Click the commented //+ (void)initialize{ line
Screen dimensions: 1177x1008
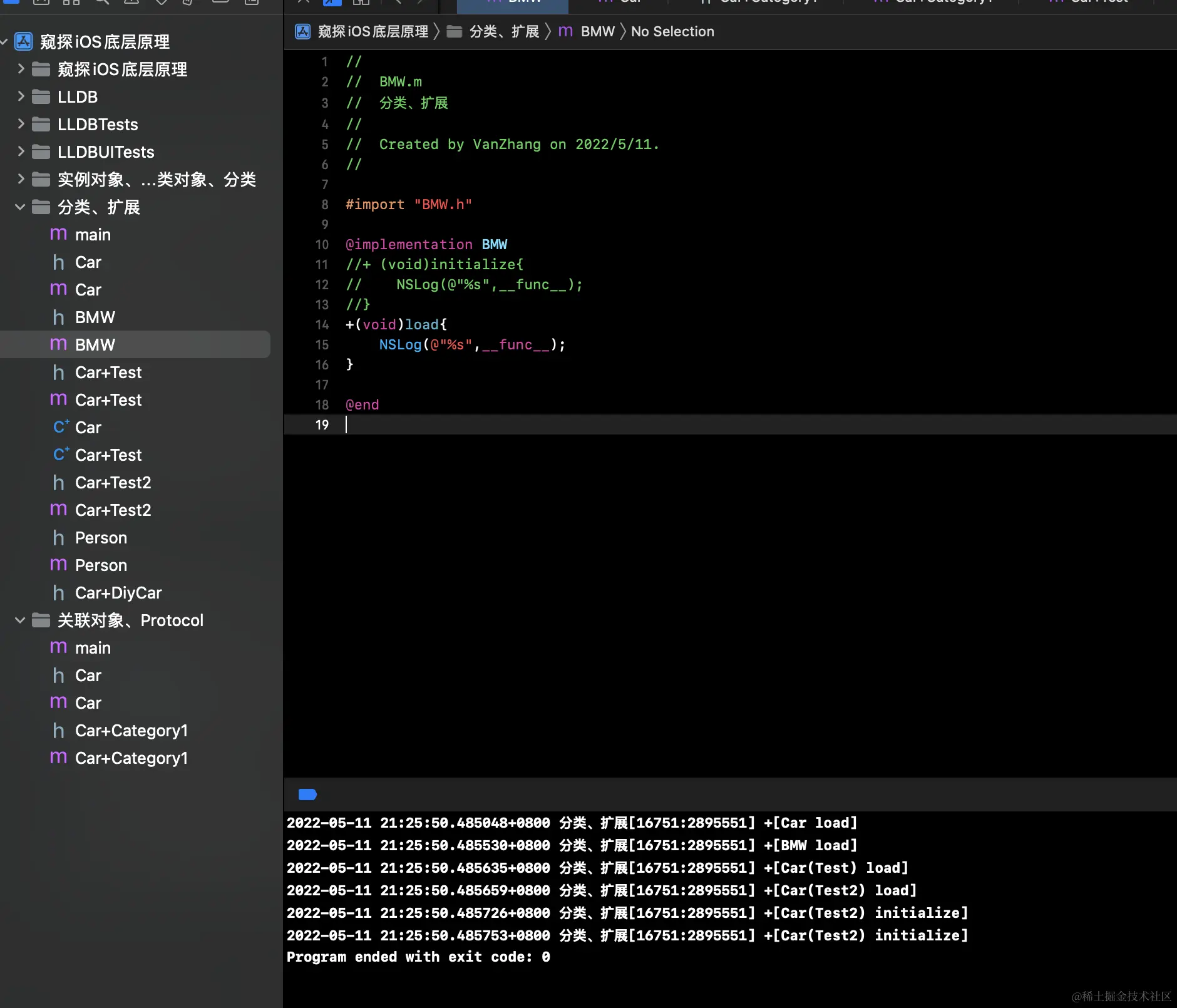coord(434,264)
